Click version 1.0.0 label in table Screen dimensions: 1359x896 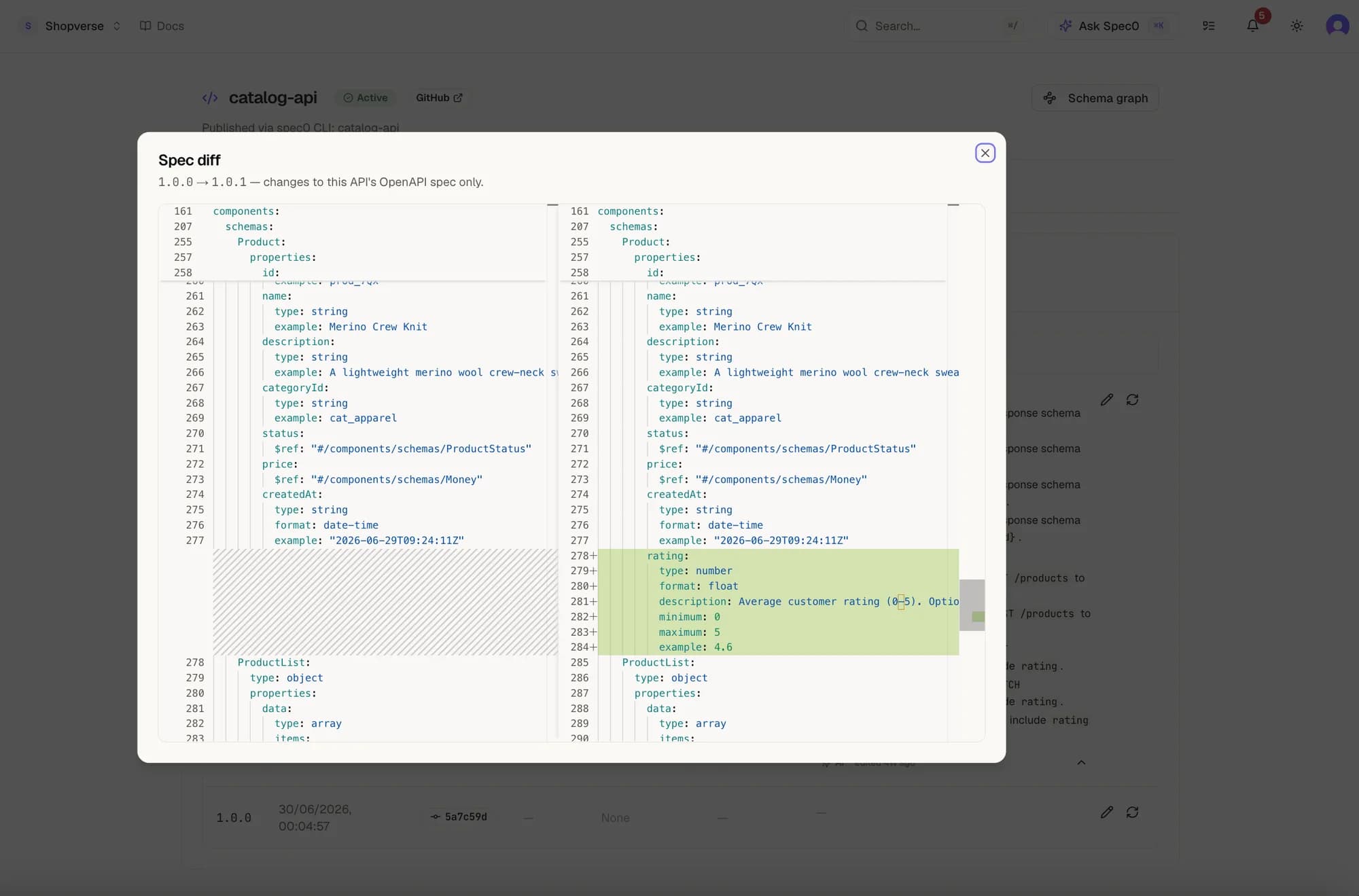[x=234, y=817]
